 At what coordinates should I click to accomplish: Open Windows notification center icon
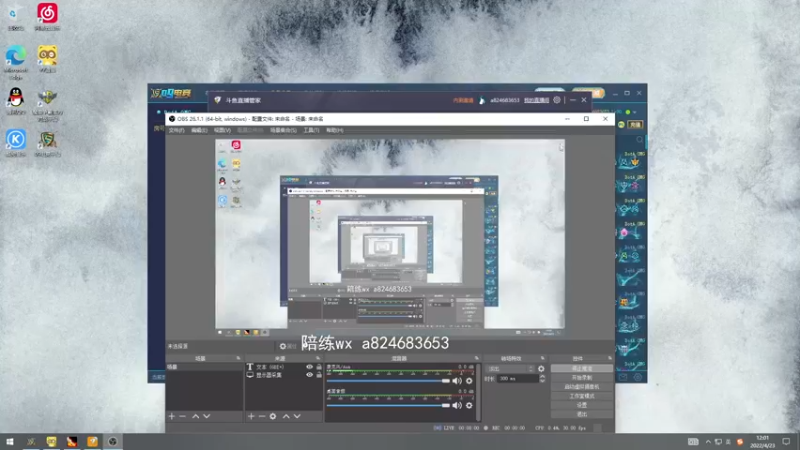tap(786, 441)
